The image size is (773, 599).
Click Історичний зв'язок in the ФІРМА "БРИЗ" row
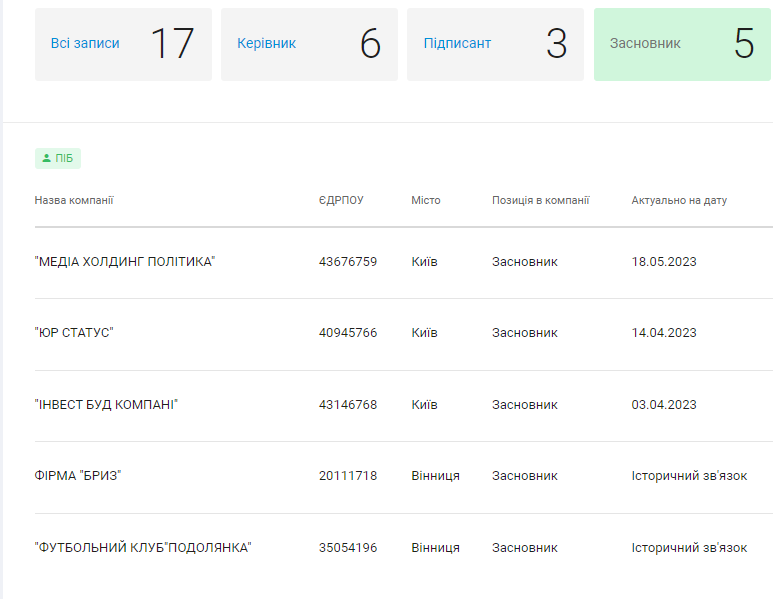click(689, 476)
